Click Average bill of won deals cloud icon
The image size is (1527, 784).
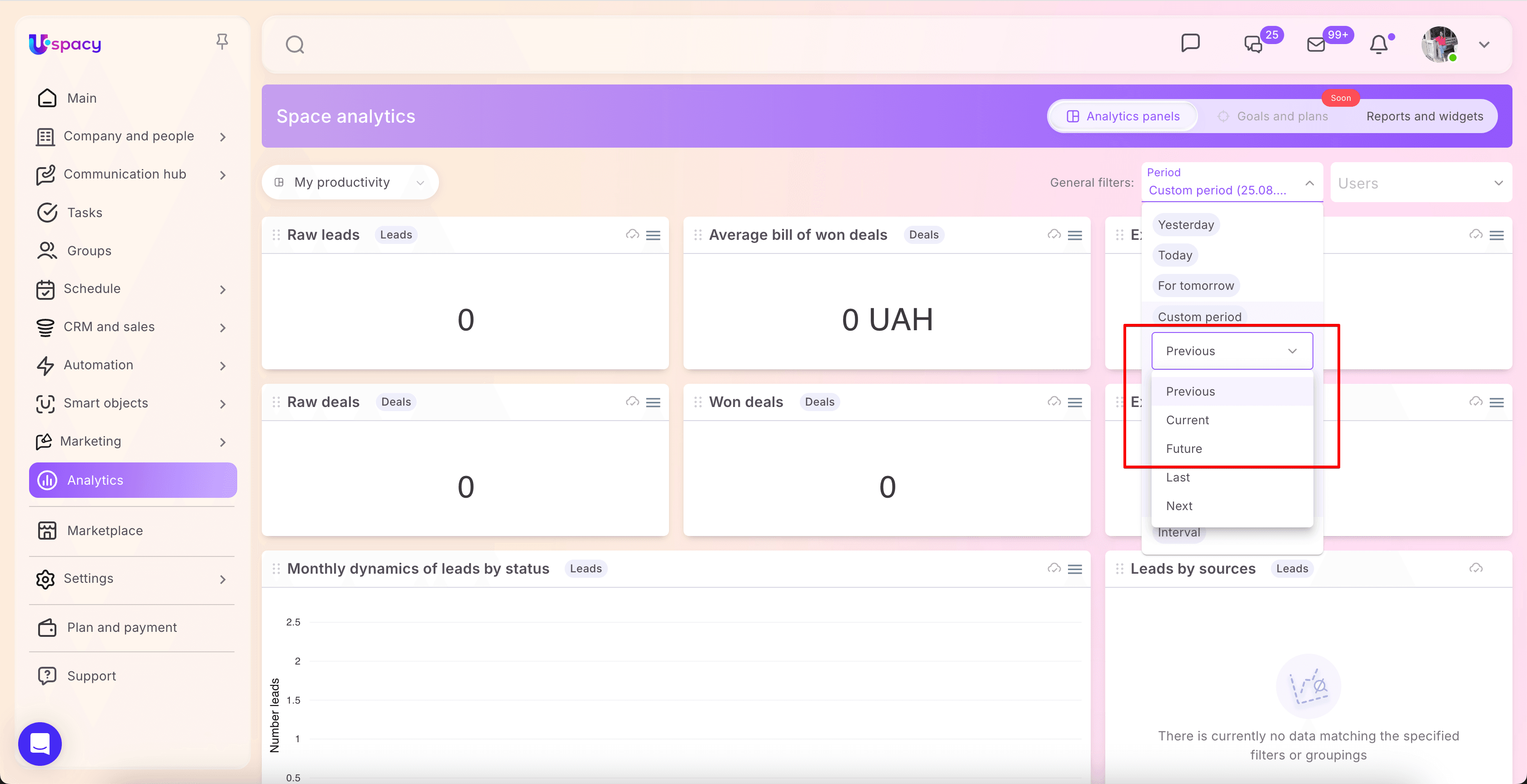[x=1054, y=235]
